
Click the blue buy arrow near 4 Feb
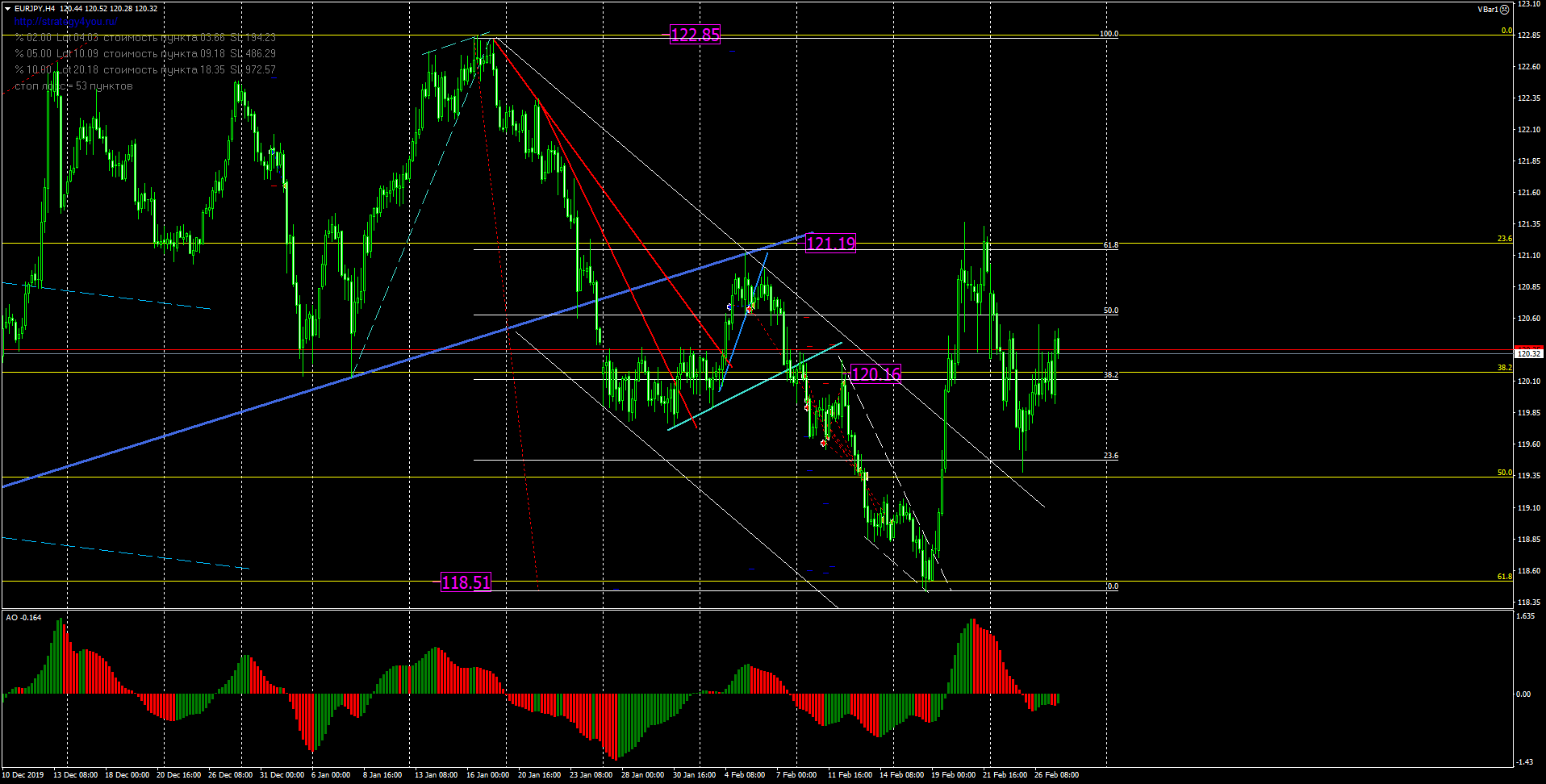point(729,307)
